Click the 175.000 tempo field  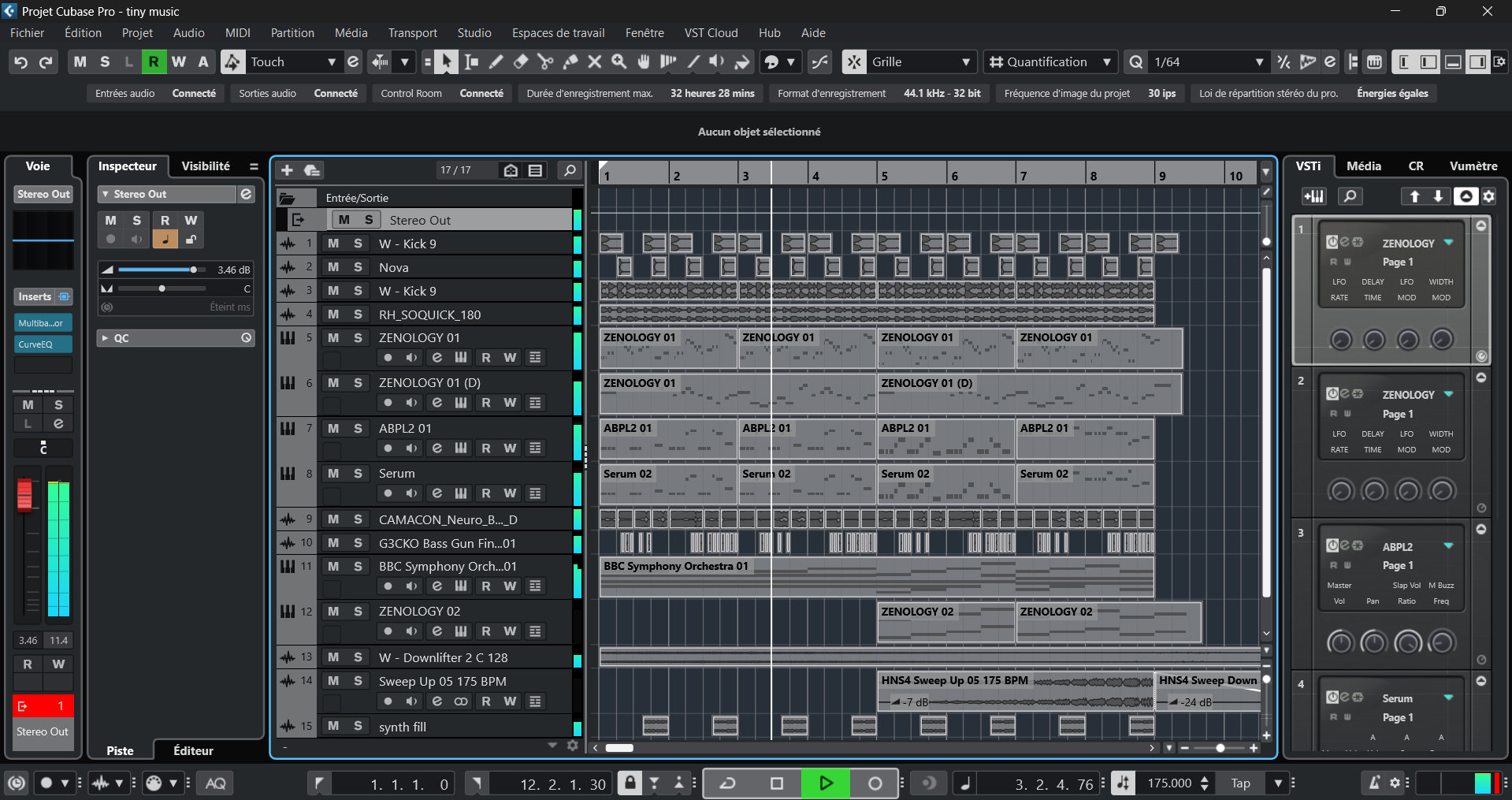(1169, 783)
